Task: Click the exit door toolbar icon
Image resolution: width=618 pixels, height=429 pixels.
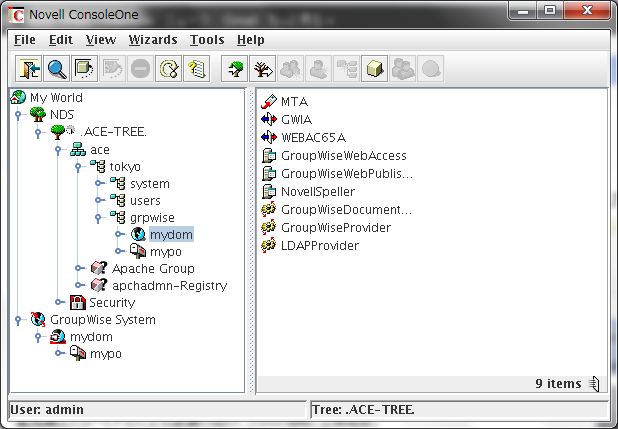Action: tap(29, 69)
